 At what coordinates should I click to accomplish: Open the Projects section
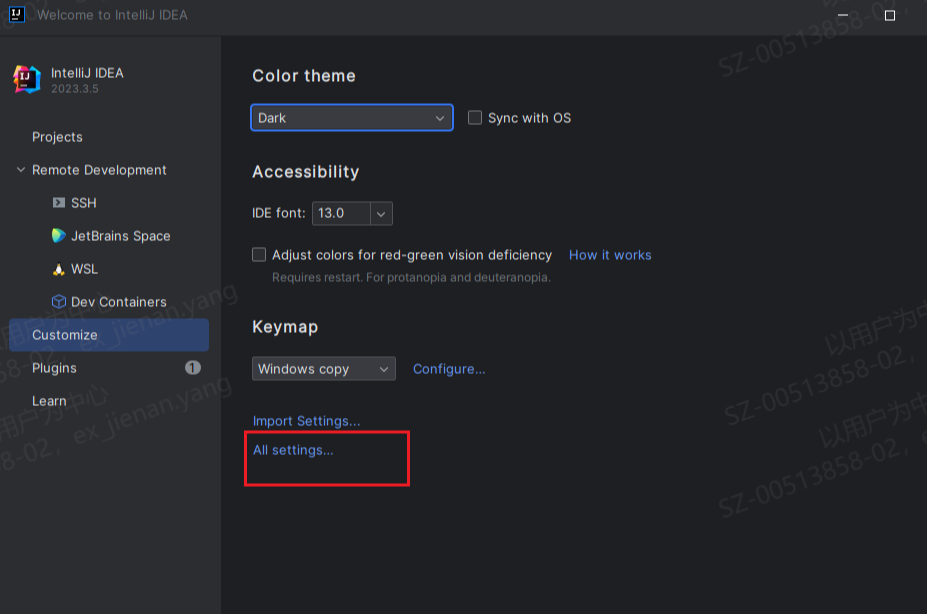click(x=57, y=137)
